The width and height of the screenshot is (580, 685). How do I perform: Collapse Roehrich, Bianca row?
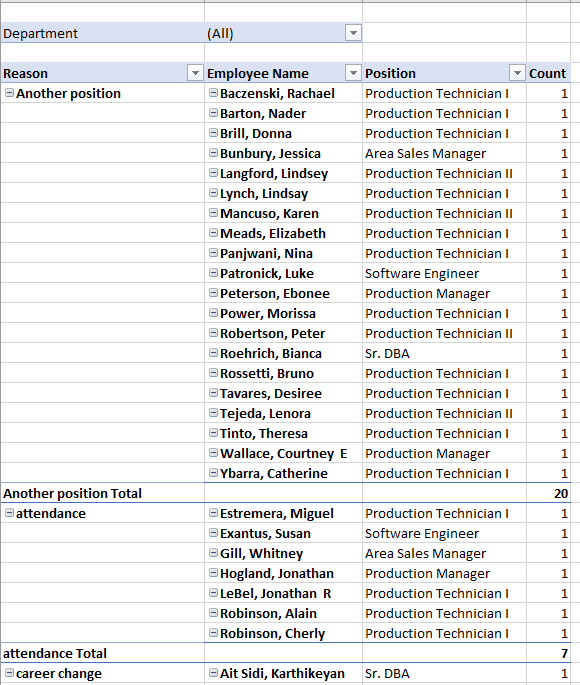(x=213, y=353)
